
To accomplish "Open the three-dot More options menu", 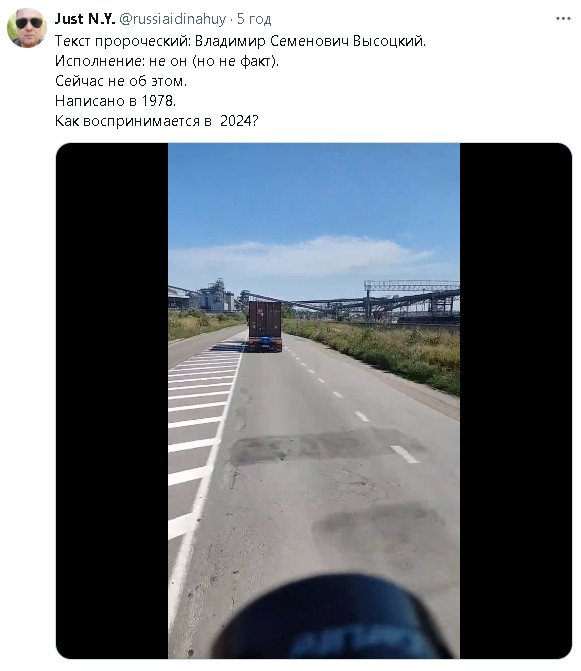I will pyautogui.click(x=563, y=19).
